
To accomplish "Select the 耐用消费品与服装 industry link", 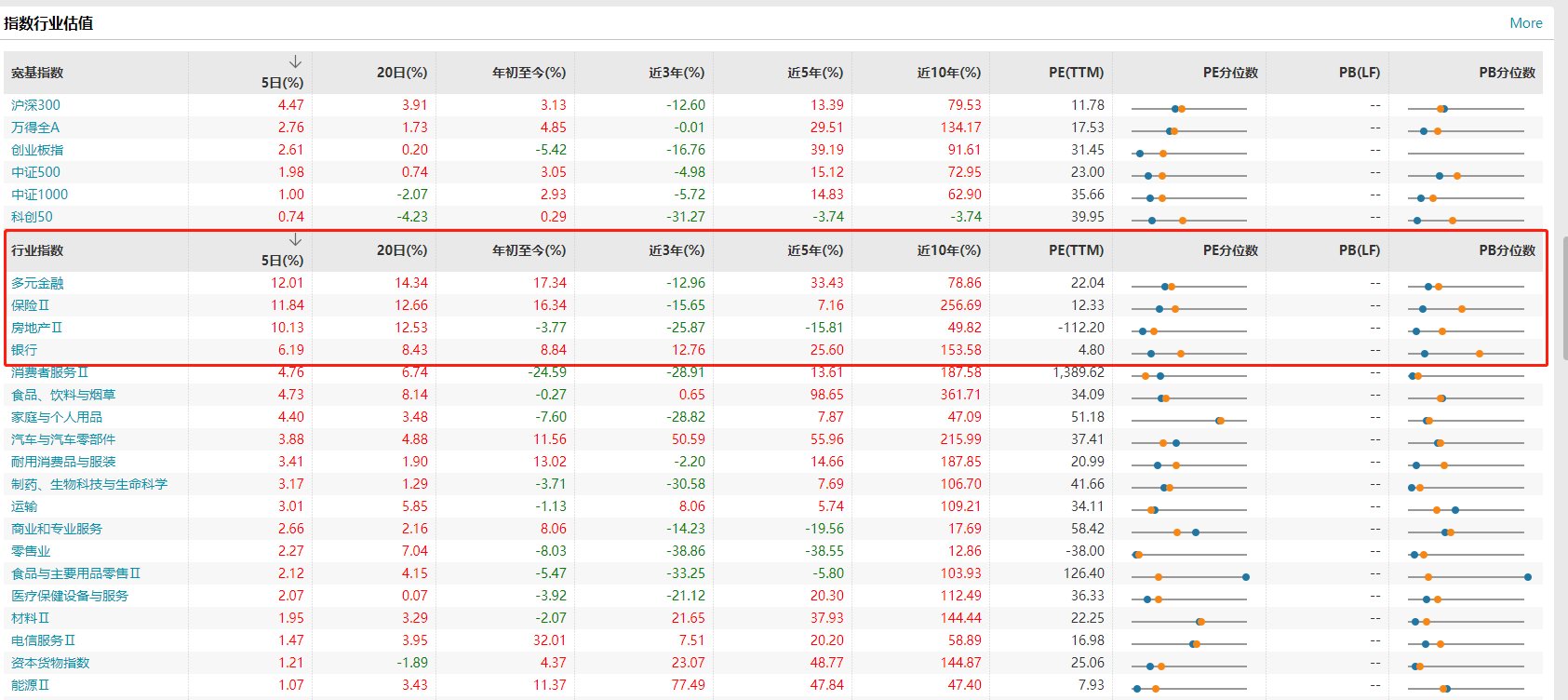I will (63, 462).
